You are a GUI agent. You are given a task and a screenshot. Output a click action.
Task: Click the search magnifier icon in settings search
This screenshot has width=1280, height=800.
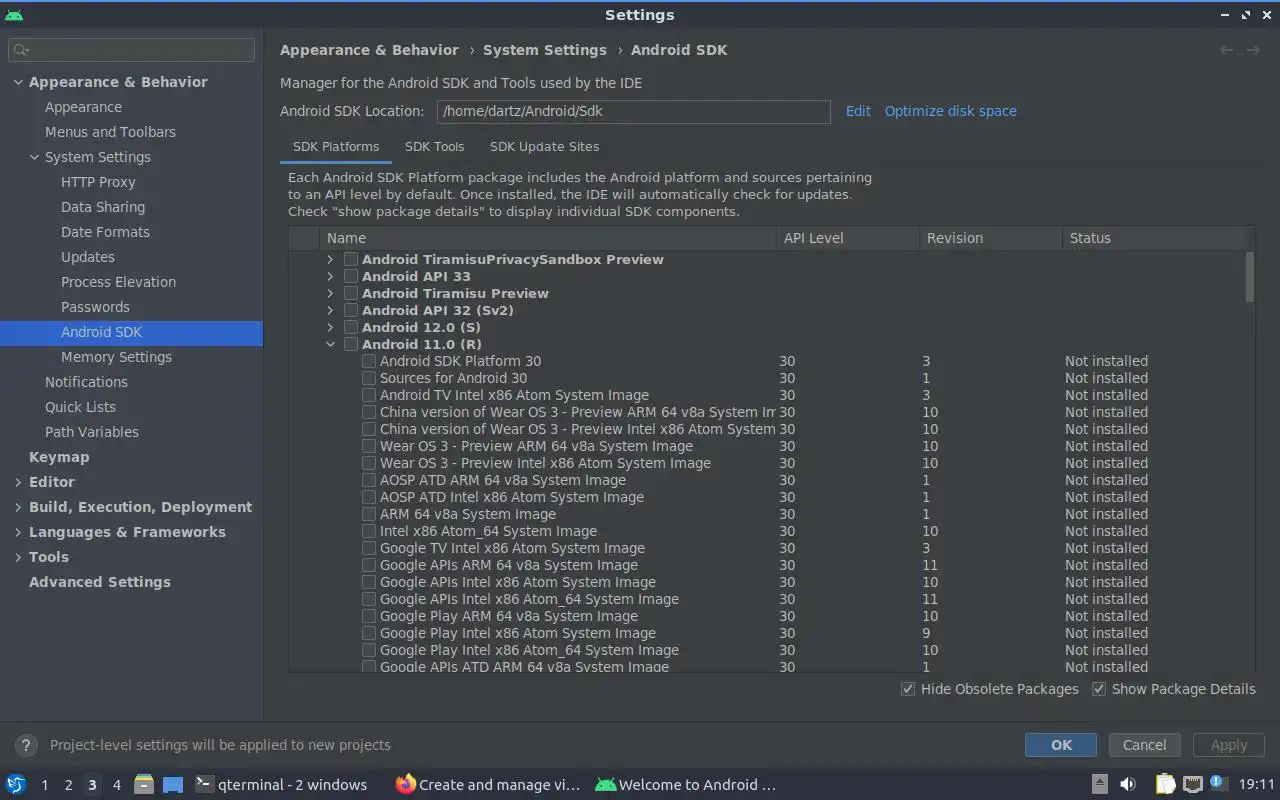click(21, 49)
